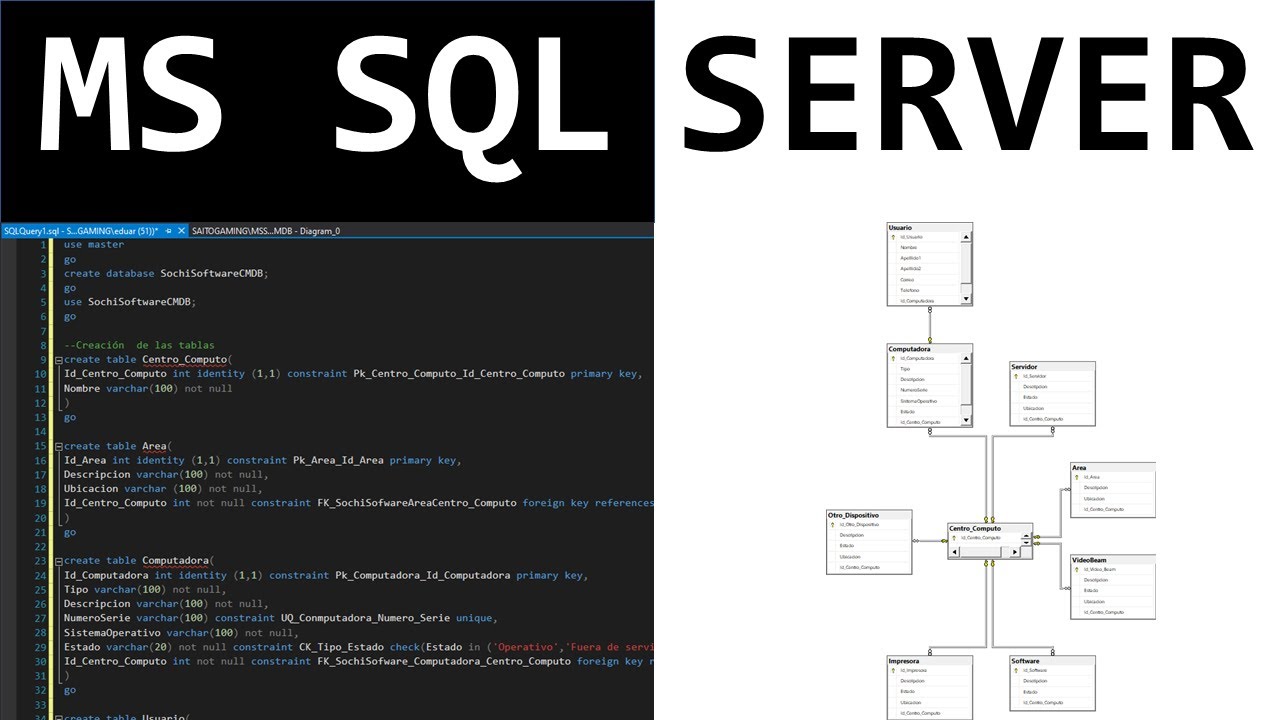Collapse the create table Centro_Computo block
The height and width of the screenshot is (720, 1280).
pyautogui.click(x=58, y=360)
